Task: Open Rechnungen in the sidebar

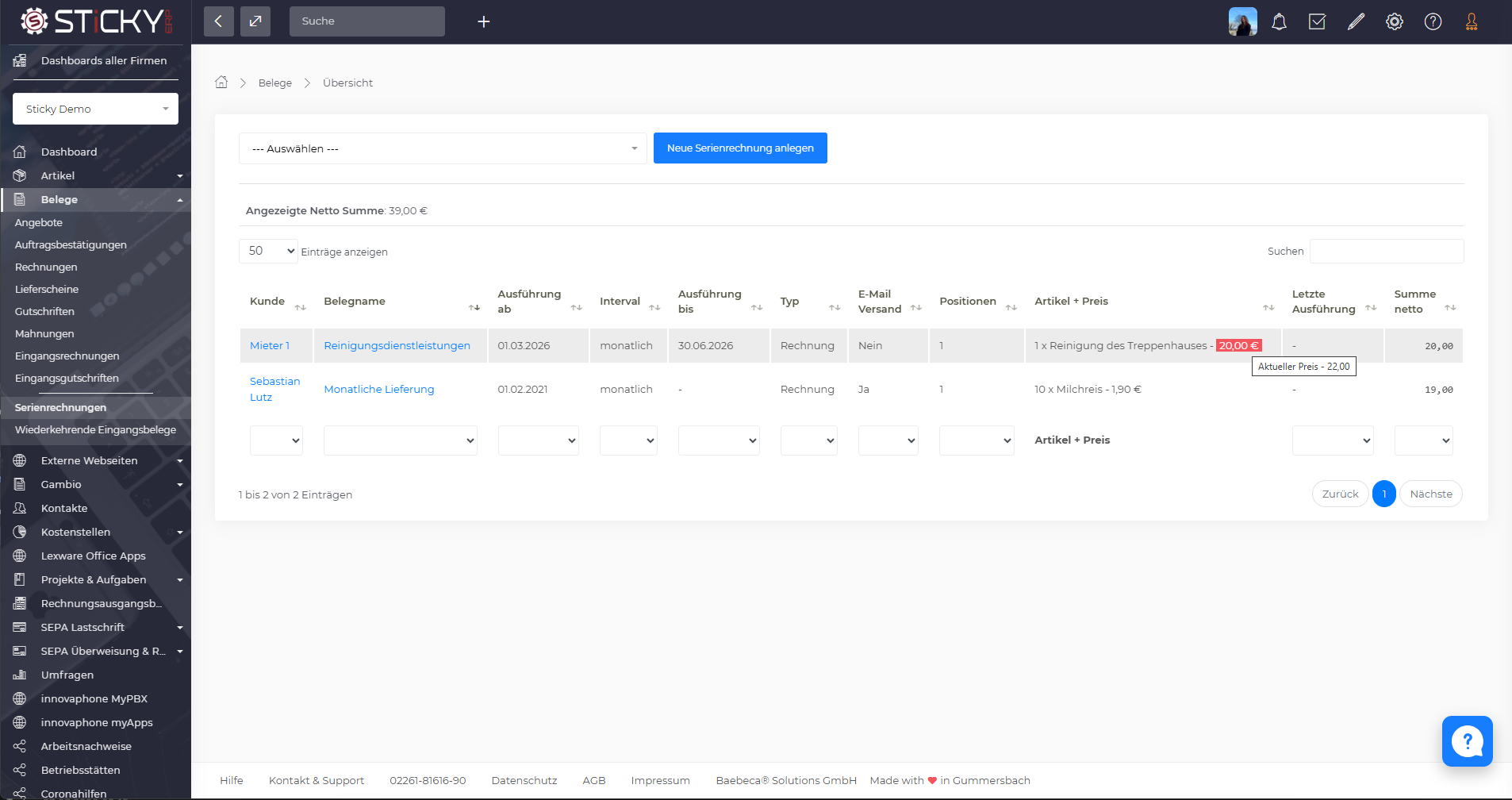Action: click(46, 267)
